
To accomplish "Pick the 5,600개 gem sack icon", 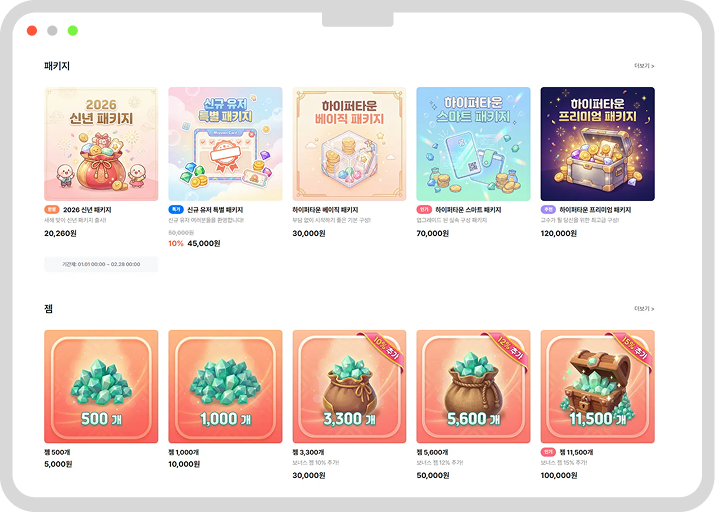I will 473,386.
